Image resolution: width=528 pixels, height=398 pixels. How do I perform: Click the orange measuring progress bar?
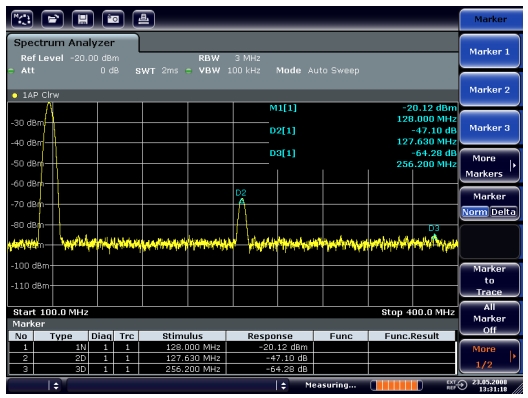coord(396,385)
